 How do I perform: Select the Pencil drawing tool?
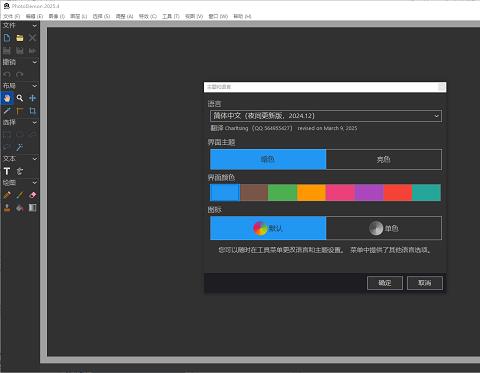tap(7, 195)
